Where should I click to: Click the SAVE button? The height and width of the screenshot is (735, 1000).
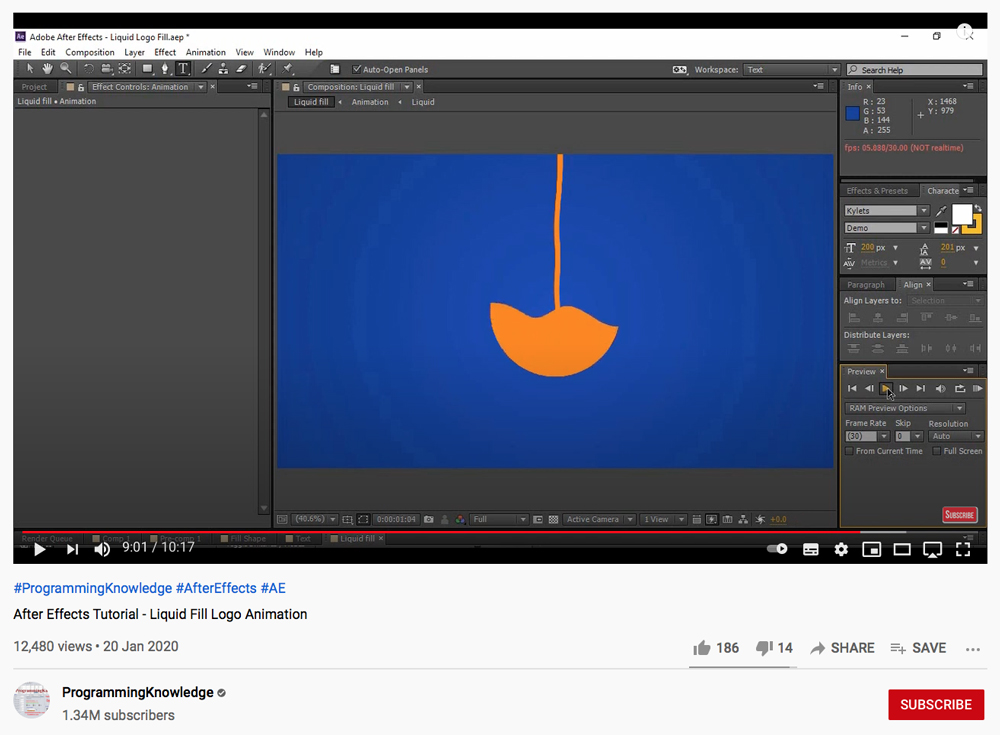pos(918,648)
